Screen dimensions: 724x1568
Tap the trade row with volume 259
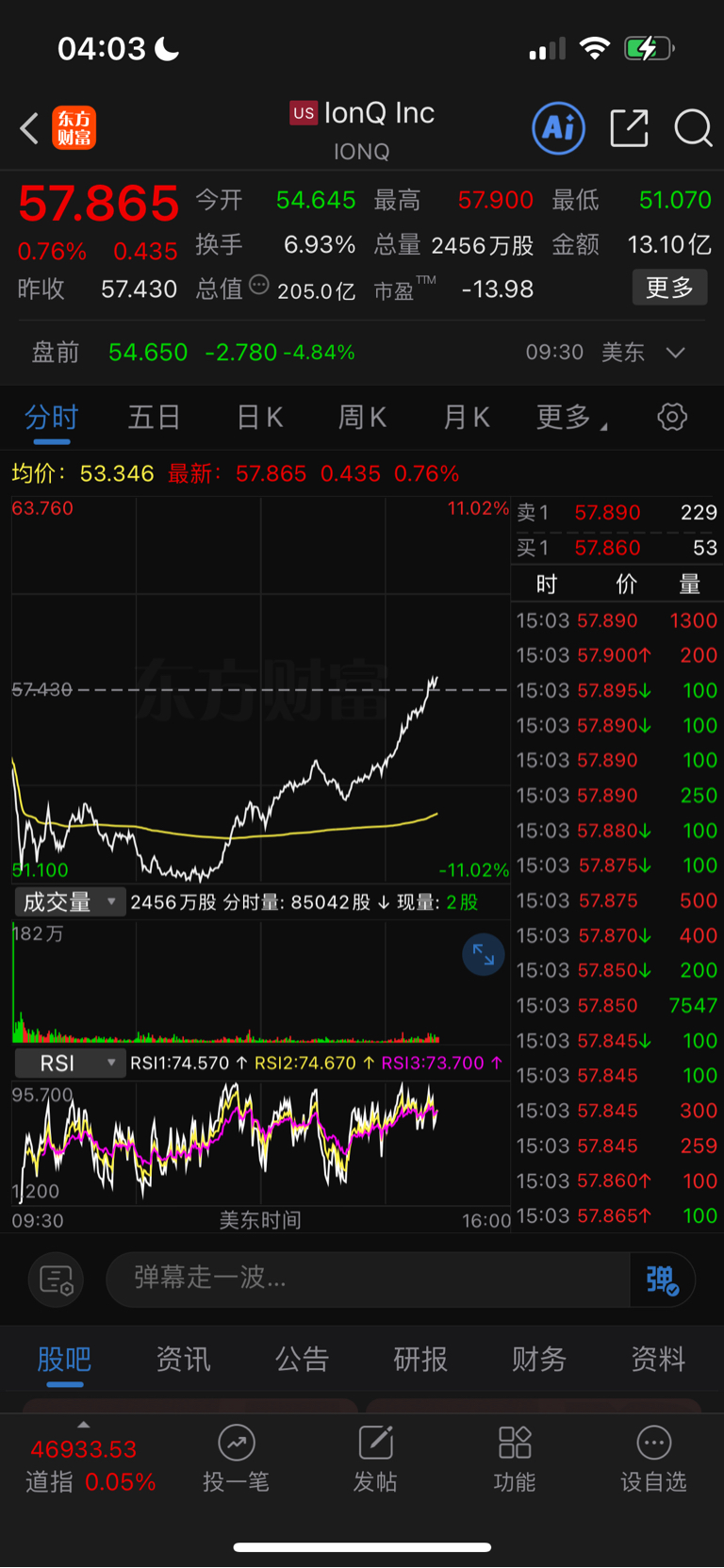click(617, 1147)
